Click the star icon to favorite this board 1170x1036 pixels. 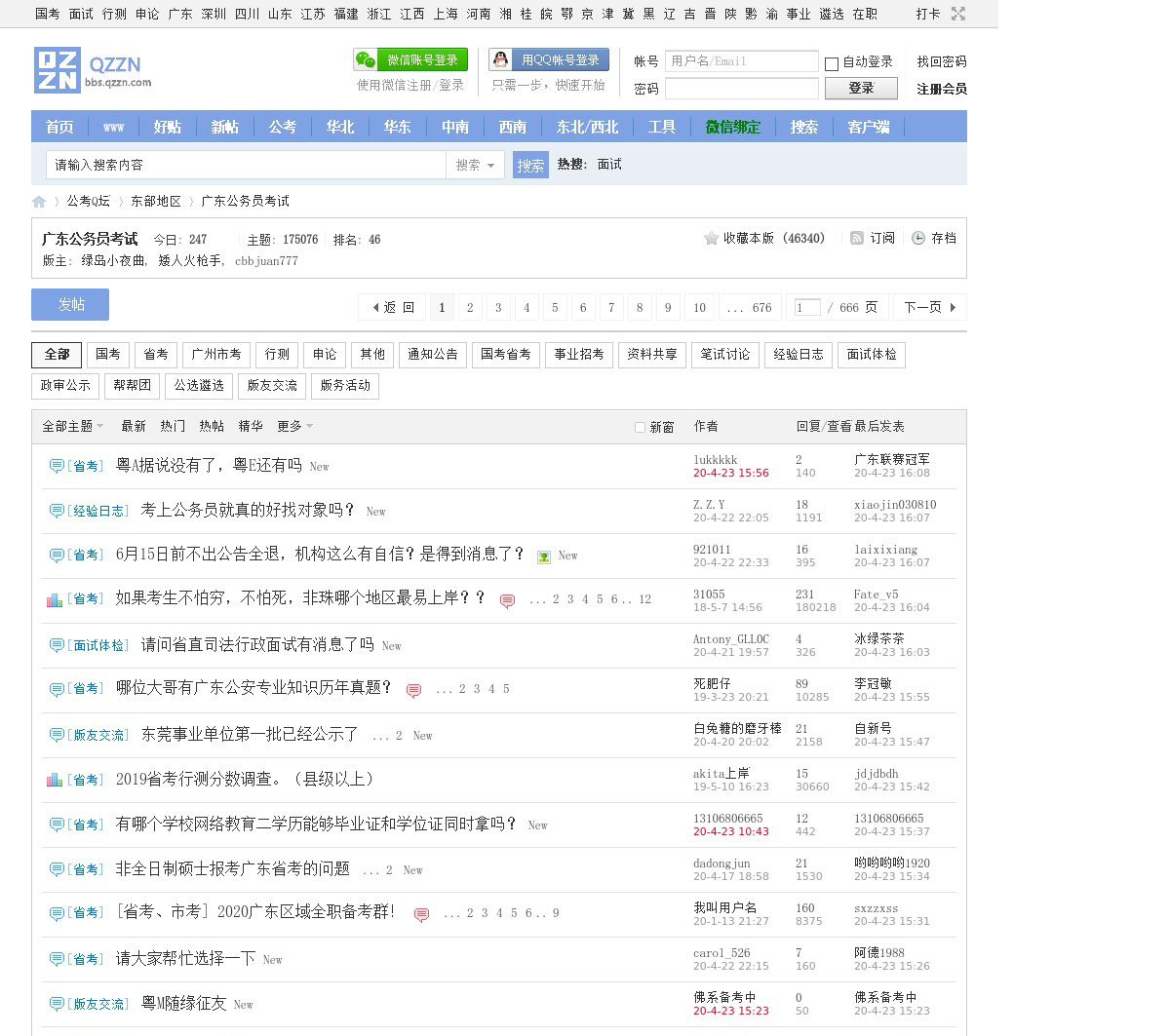(x=711, y=239)
